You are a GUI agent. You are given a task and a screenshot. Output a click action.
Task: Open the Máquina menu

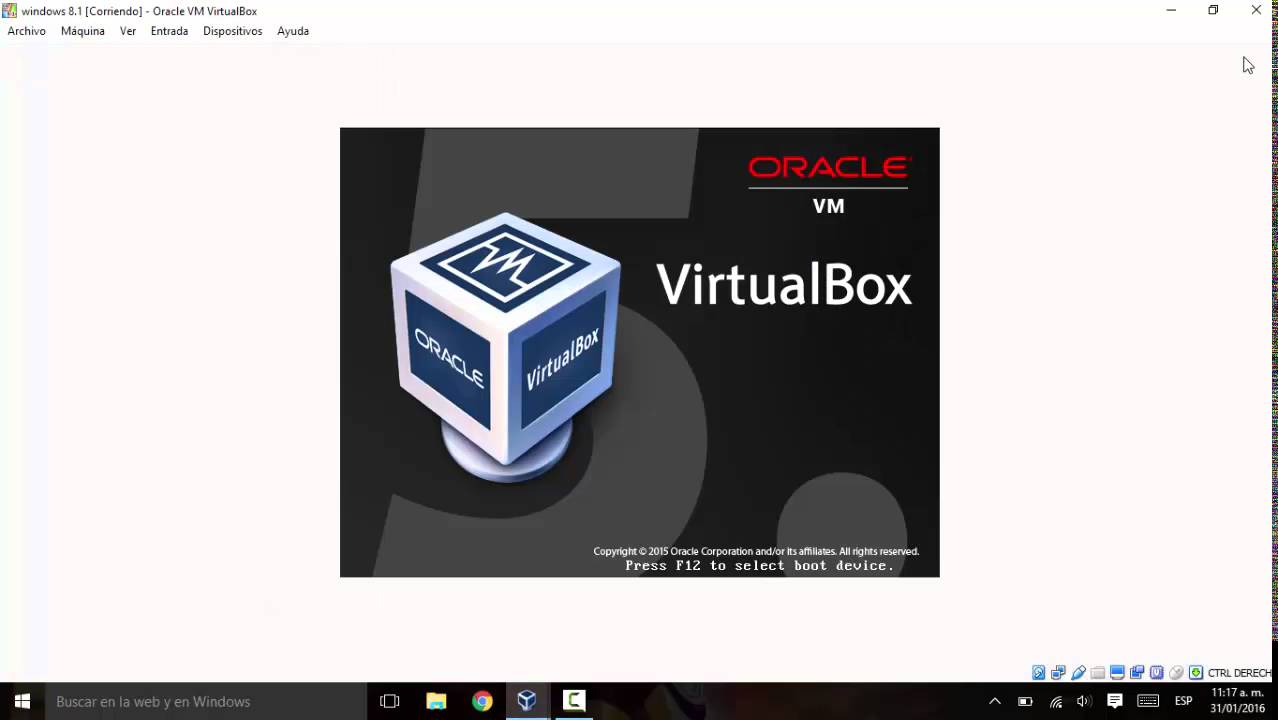[83, 31]
